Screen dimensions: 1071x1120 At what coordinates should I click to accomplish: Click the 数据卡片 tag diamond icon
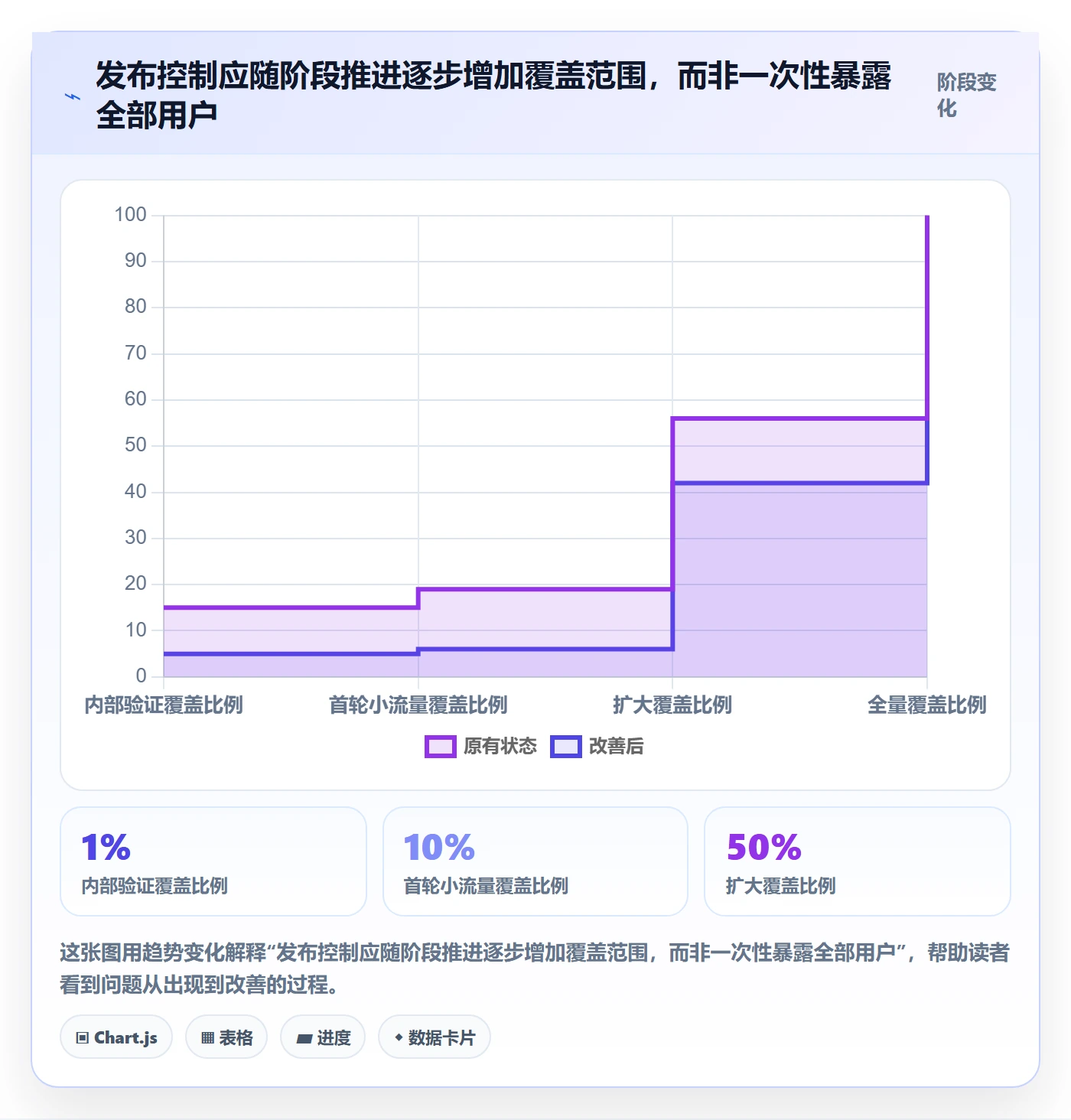click(399, 1037)
